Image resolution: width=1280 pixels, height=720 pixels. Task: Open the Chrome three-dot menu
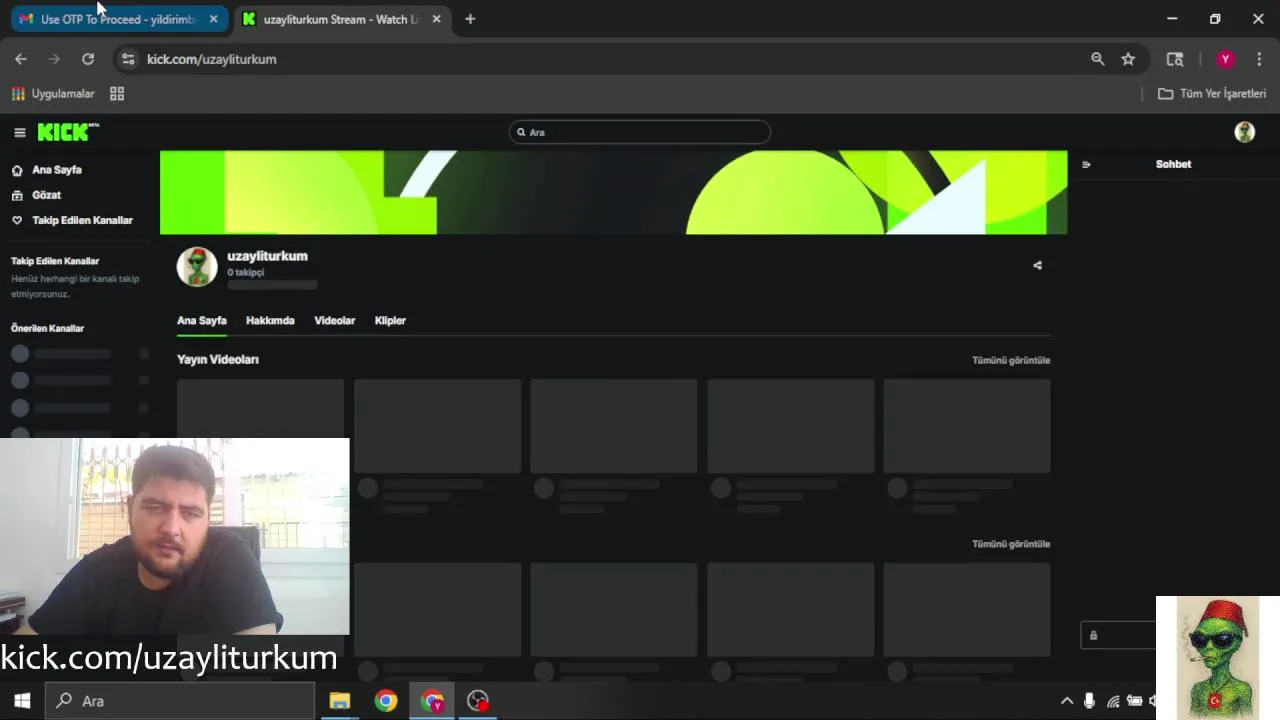point(1259,59)
